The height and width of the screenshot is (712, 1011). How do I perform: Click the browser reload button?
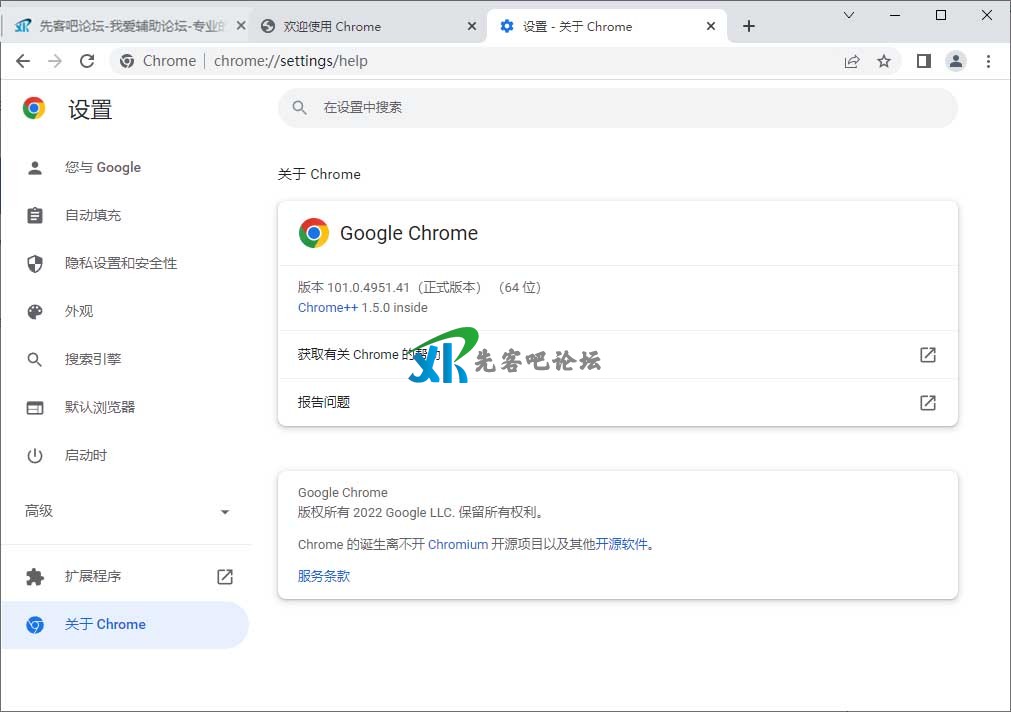tap(87, 61)
